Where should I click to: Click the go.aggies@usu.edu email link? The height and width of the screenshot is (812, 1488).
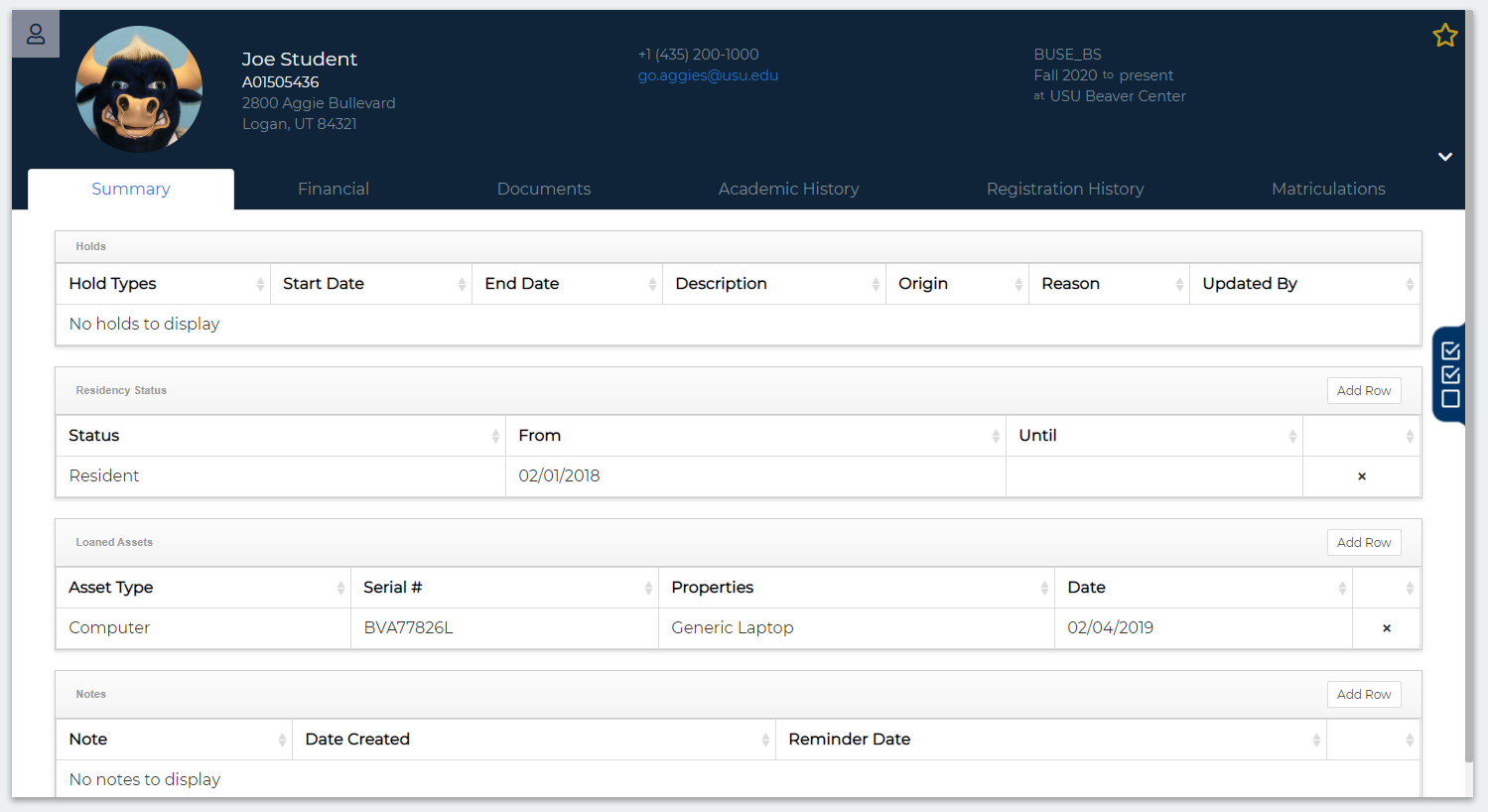pos(708,75)
